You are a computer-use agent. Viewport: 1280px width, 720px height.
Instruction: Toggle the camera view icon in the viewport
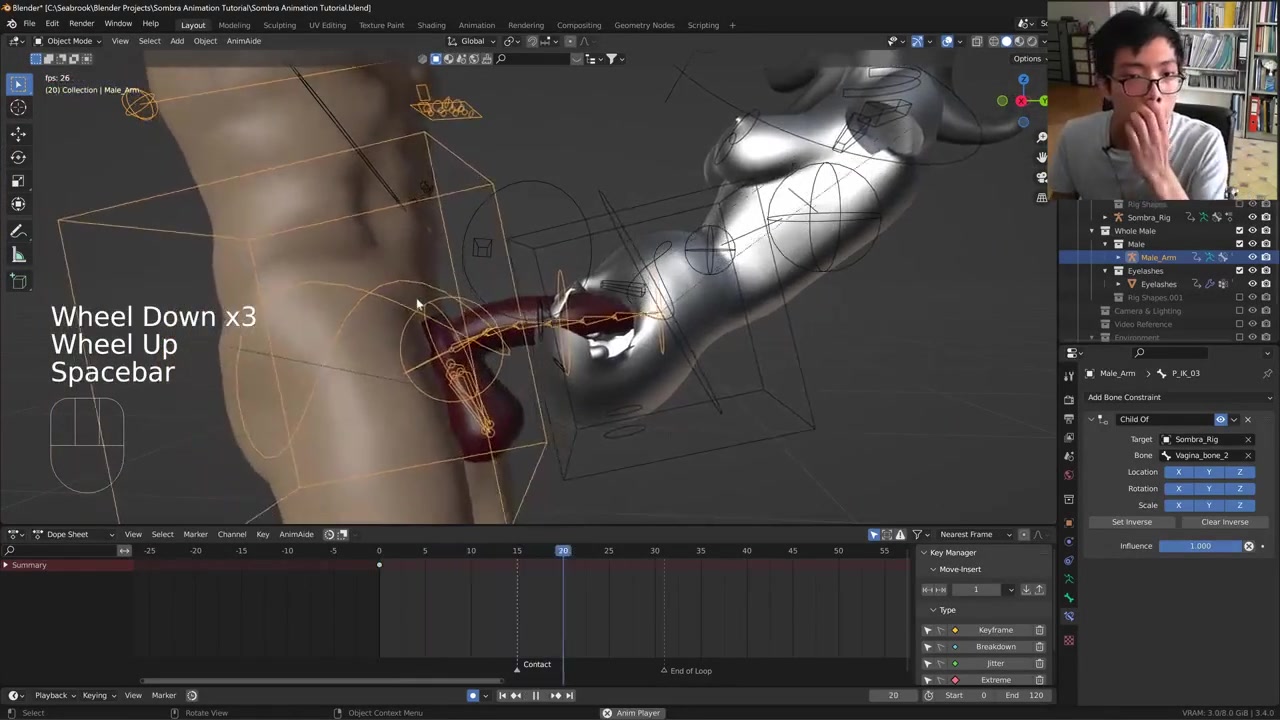tap(1041, 177)
